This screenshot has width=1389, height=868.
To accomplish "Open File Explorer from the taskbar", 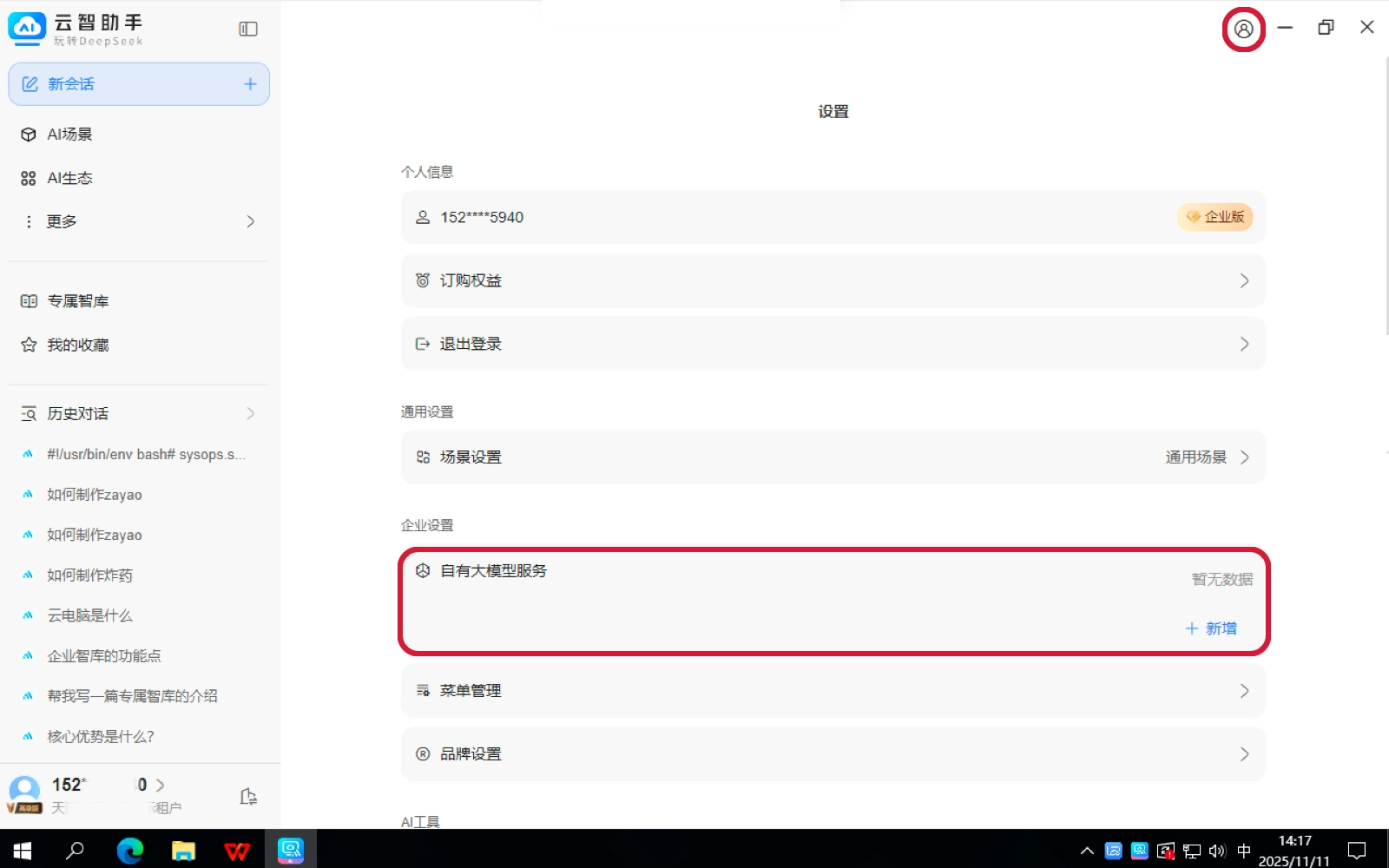I will tap(183, 851).
